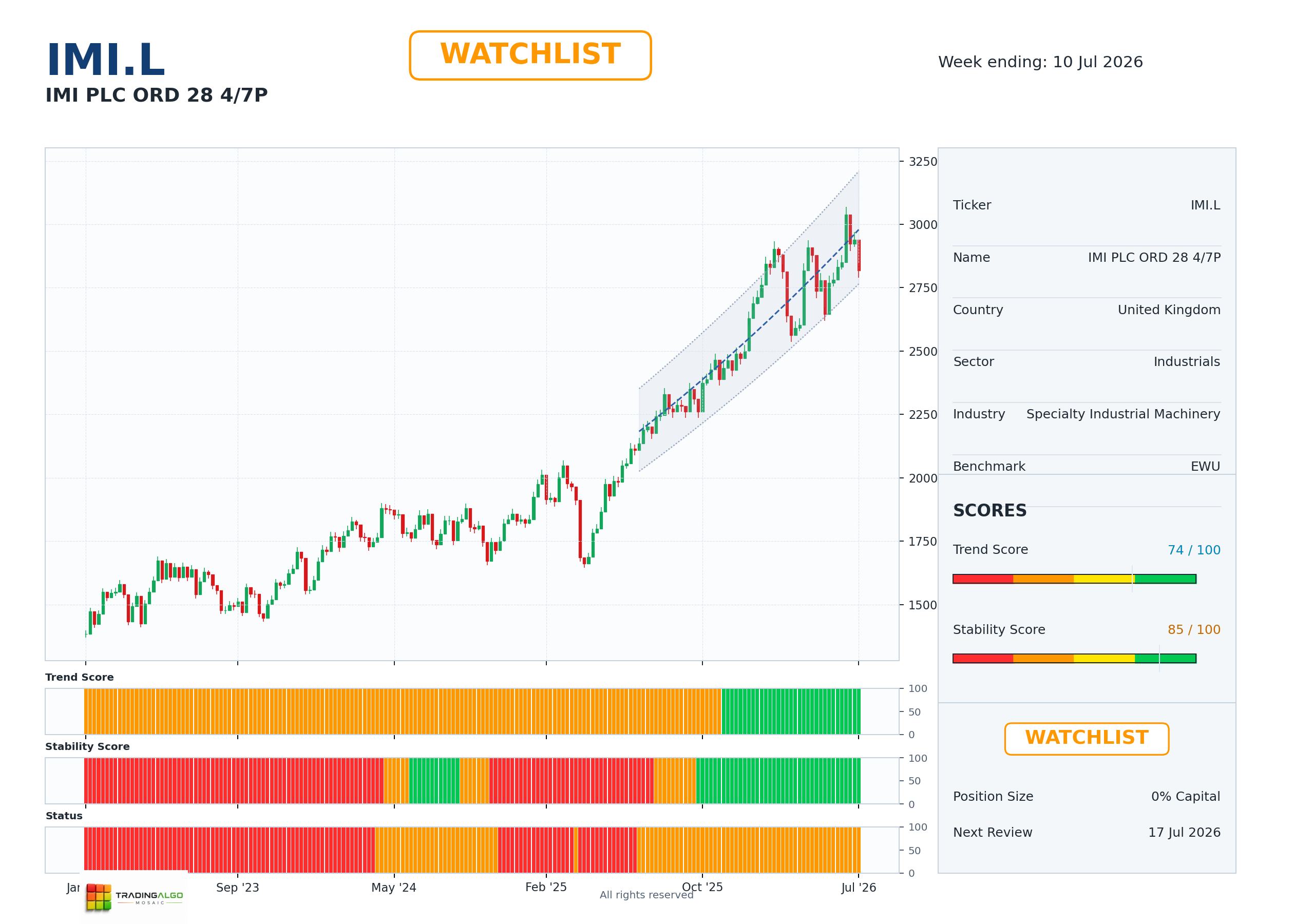This screenshot has height=924, width=1294.
Task: Click the 'Stability Score' label in SCORES
Action: pos(999,630)
